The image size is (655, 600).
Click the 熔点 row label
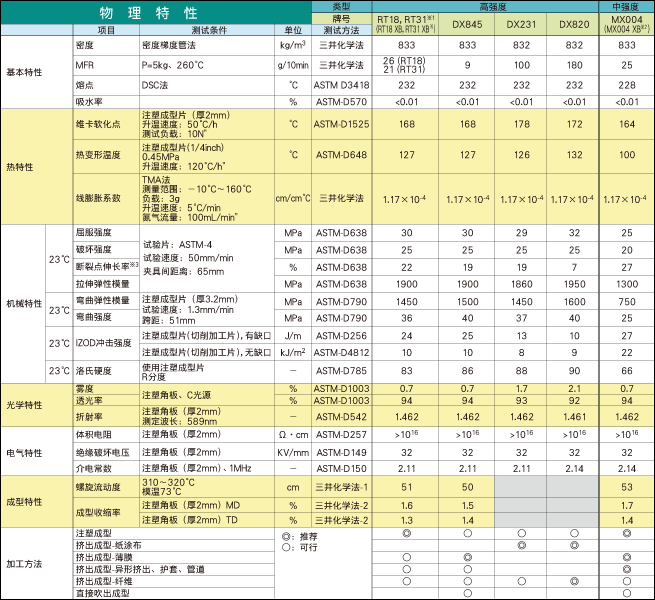click(x=85, y=85)
